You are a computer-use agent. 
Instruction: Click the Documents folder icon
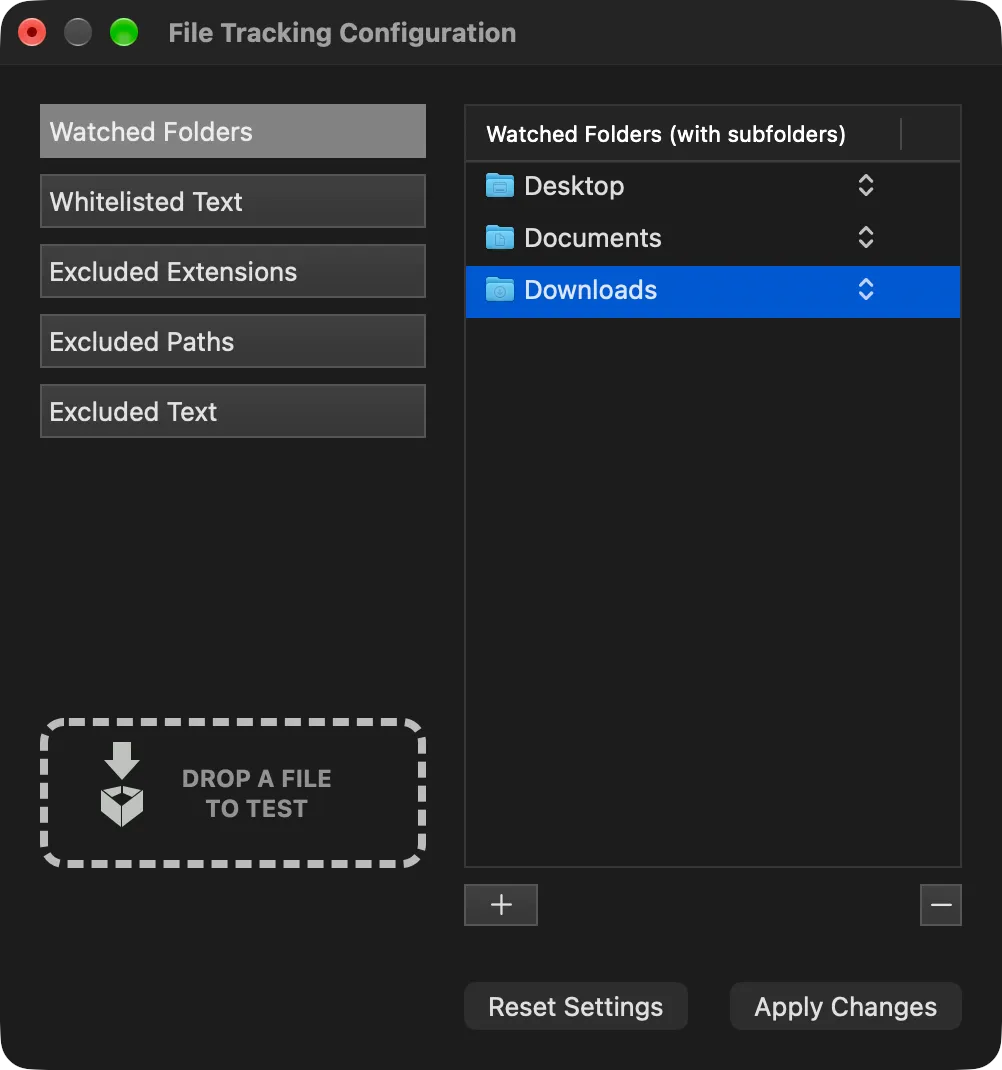[x=500, y=237]
